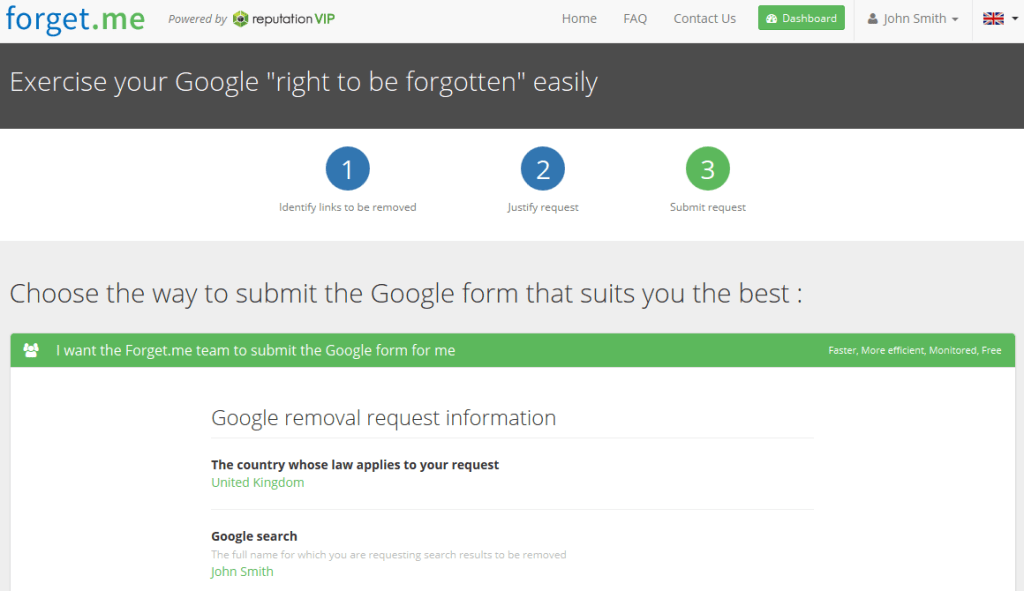Select the 'Submit request' step label
Screen dimensions: 1024x591
click(x=707, y=207)
